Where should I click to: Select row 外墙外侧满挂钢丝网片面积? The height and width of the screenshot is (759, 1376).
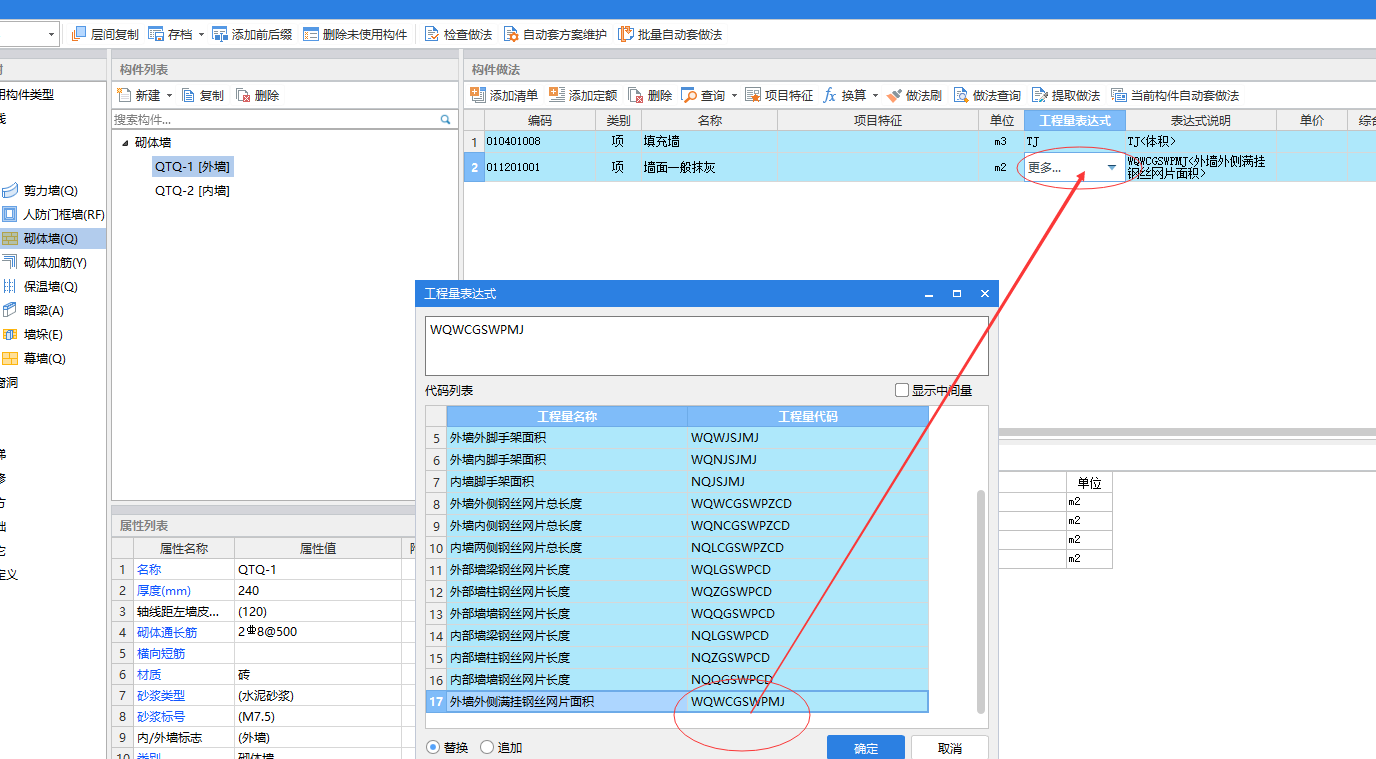click(x=677, y=702)
